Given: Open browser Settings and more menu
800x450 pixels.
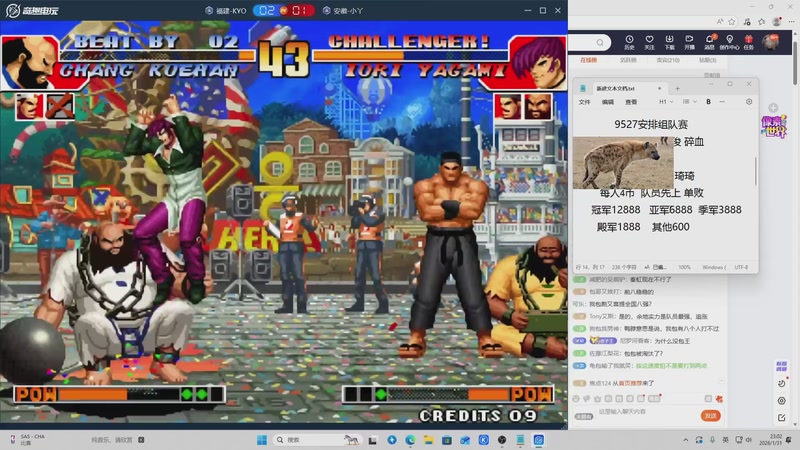Looking at the screenshot, I should [x=791, y=21].
